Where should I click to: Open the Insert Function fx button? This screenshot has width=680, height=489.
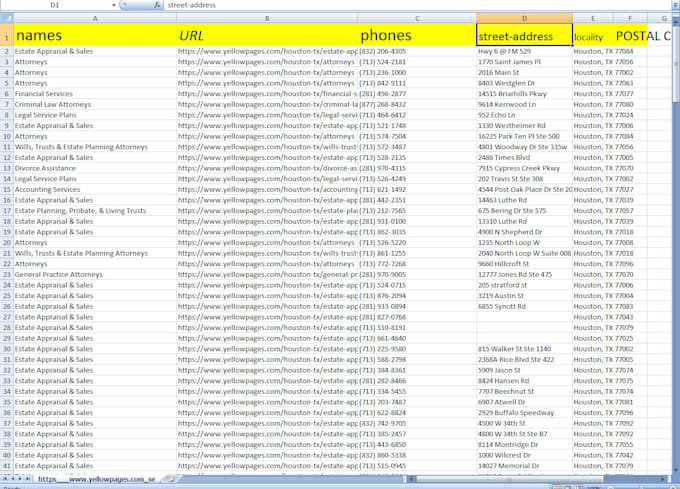157,5
